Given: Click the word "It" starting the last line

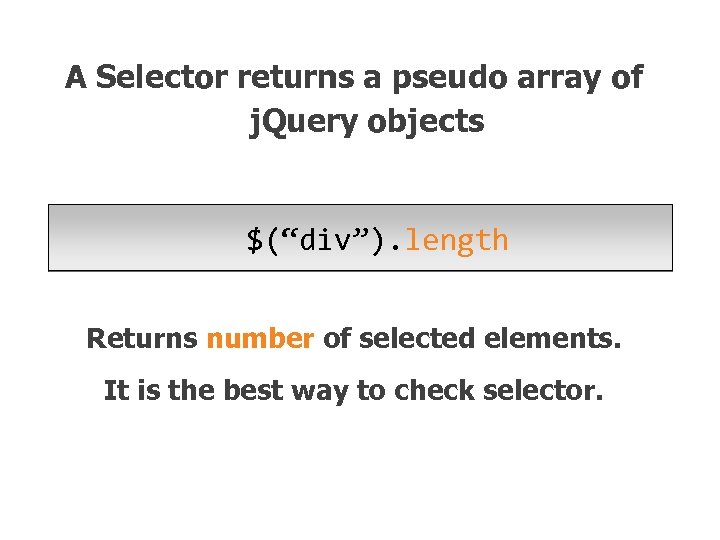Looking at the screenshot, I should tap(114, 391).
